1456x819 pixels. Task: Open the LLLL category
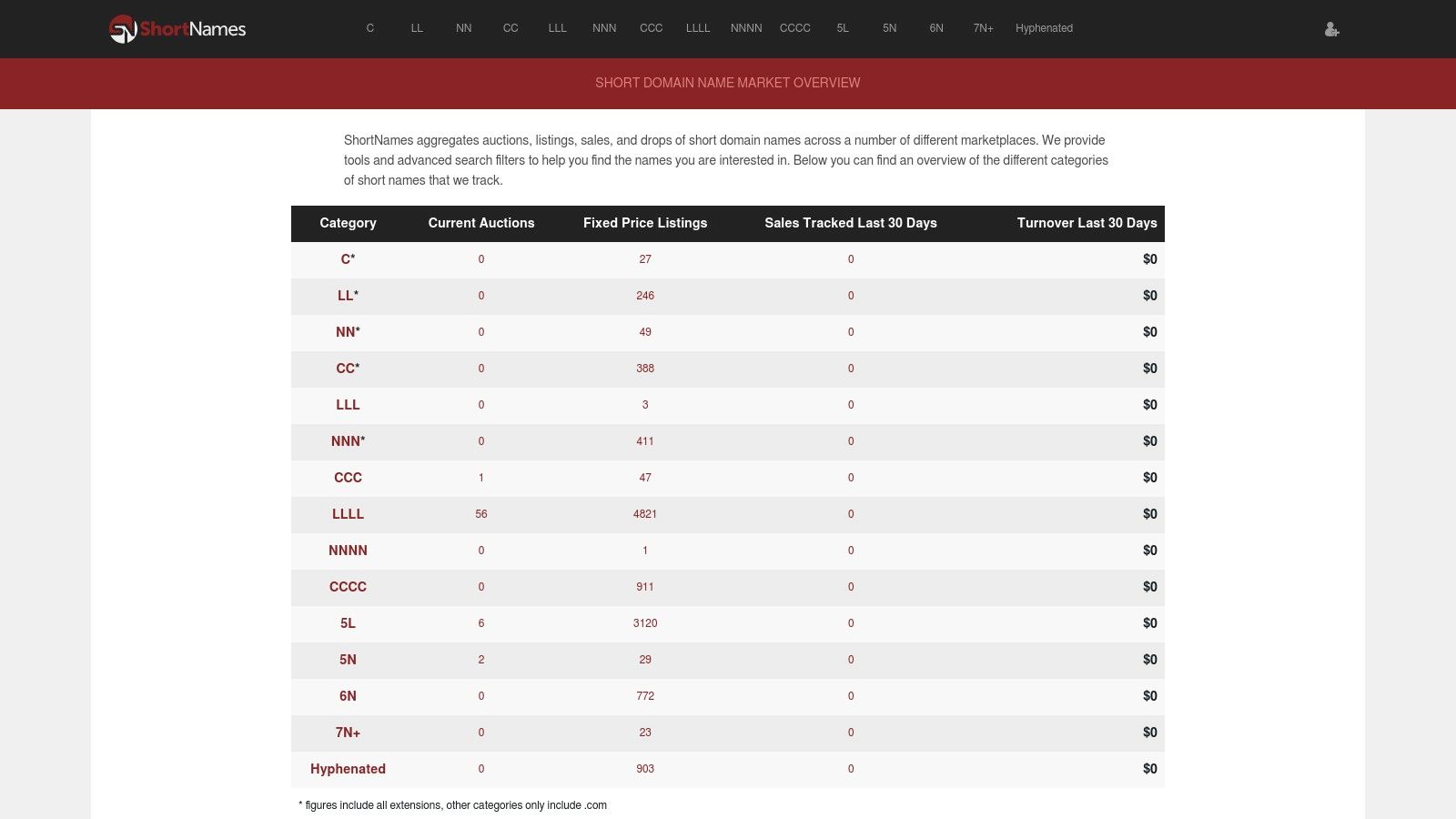pos(697,28)
